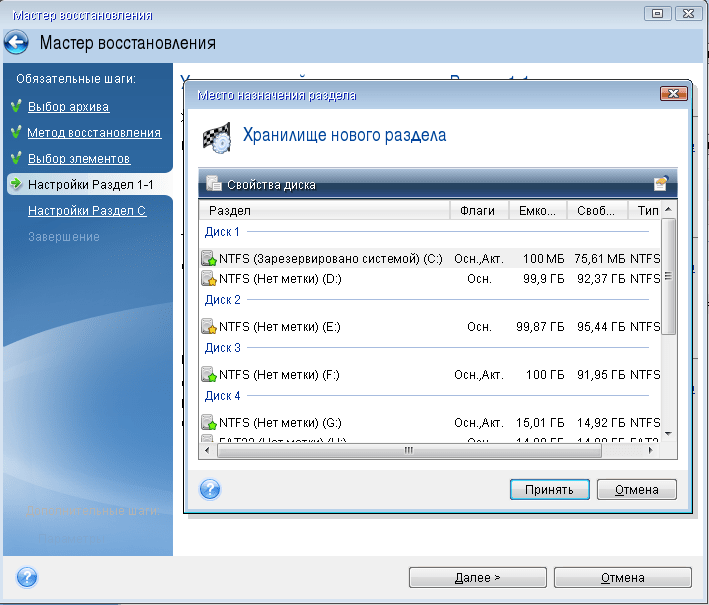The width and height of the screenshot is (709, 605).
Task: Click the Далее > button
Action: (477, 578)
